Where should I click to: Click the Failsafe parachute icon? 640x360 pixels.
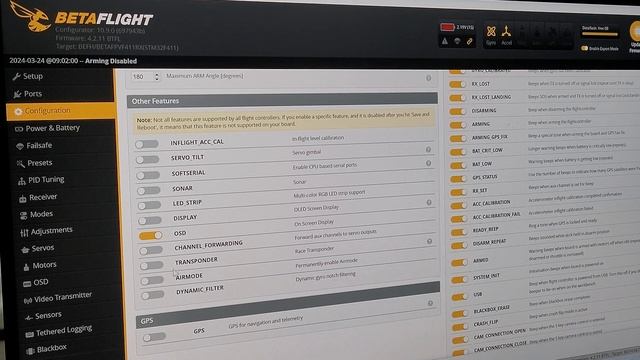20,146
